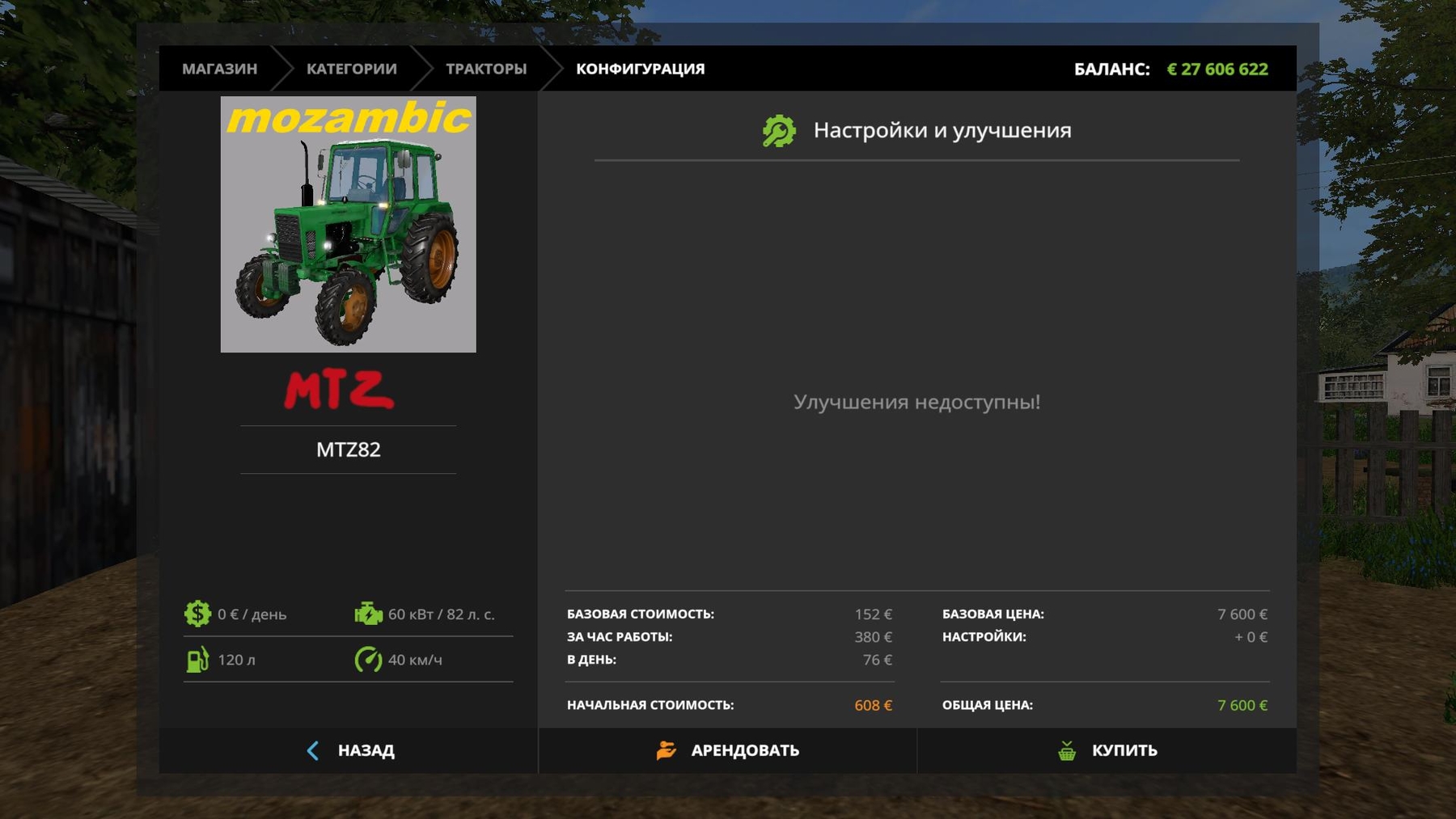
Task: Click the red MTZ brand logo
Action: tap(340, 390)
